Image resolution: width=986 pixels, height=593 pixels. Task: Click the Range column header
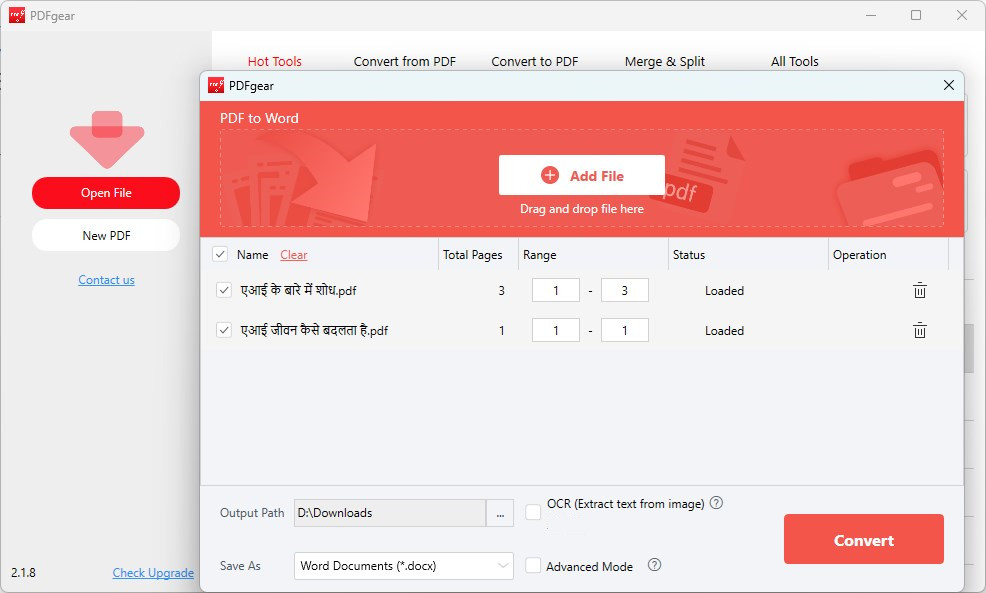pyautogui.click(x=540, y=255)
